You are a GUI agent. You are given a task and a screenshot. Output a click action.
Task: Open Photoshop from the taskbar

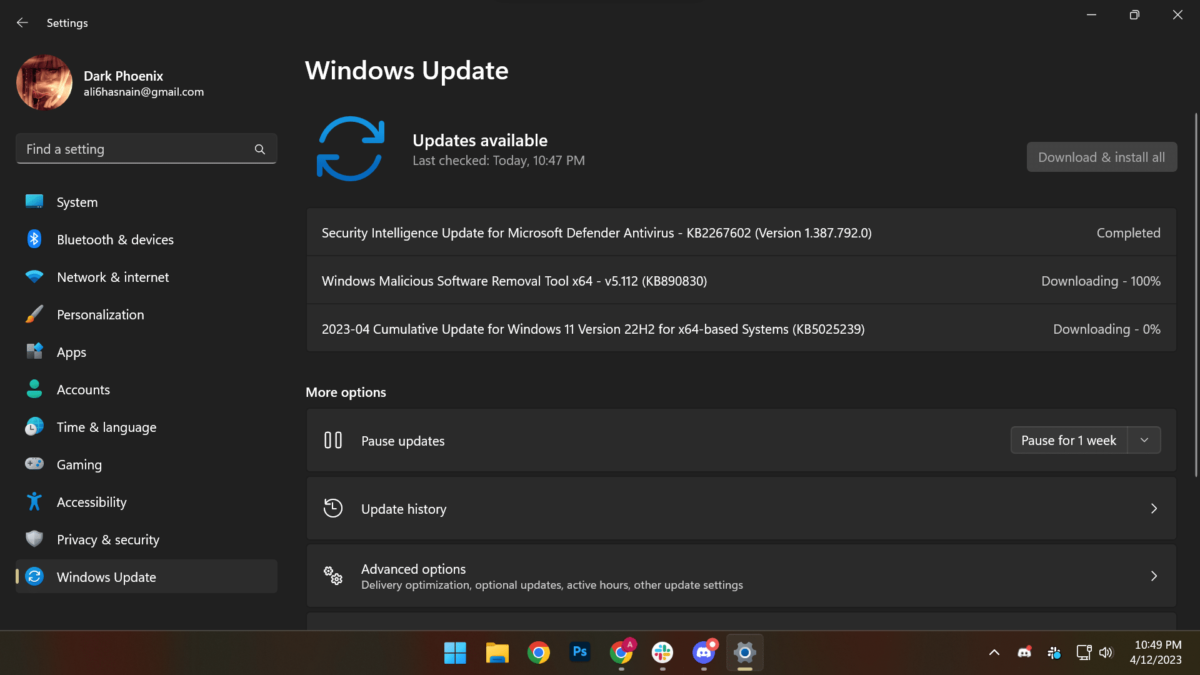(580, 653)
